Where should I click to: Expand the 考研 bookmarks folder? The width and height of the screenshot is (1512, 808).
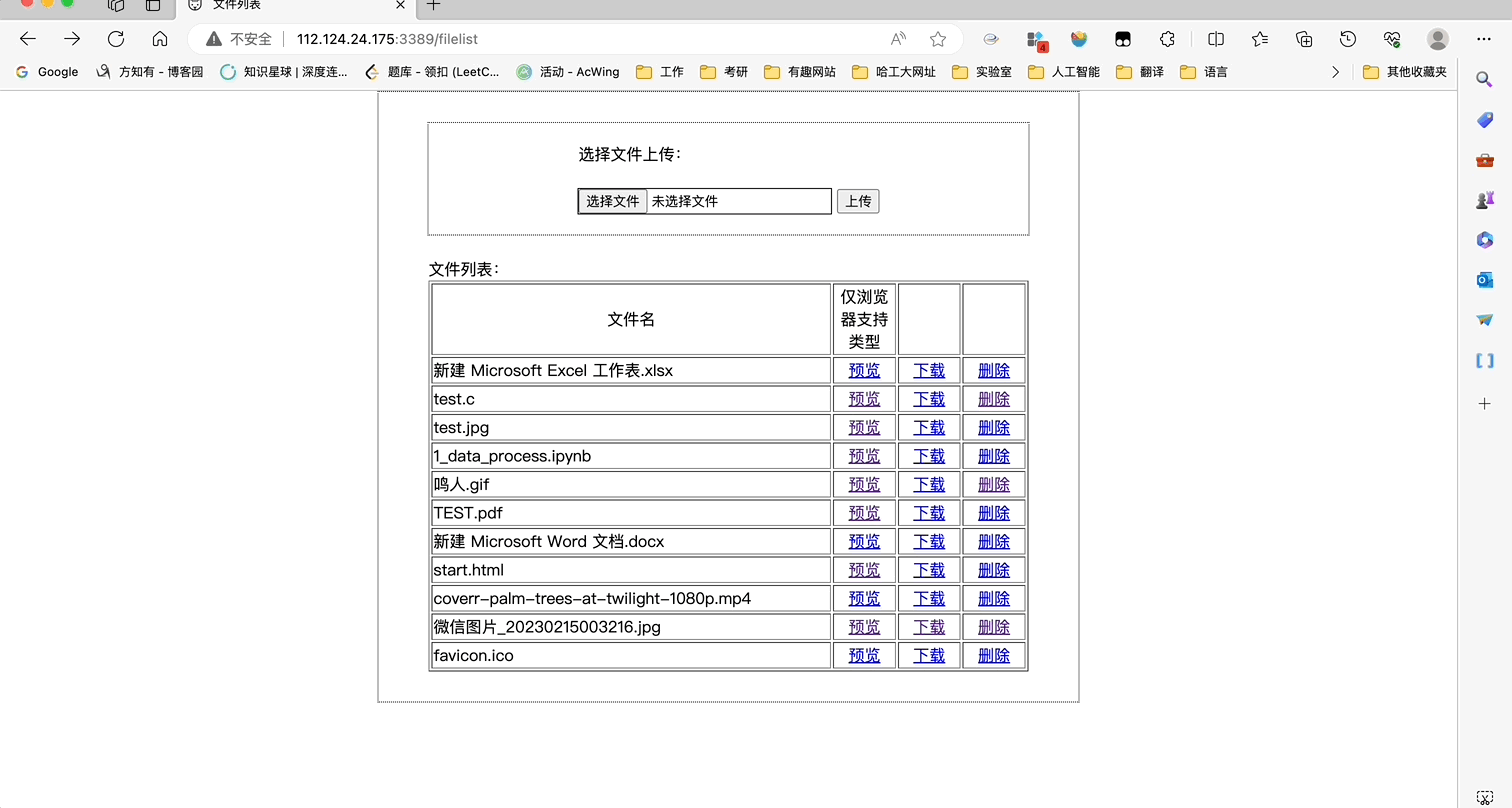coord(724,72)
